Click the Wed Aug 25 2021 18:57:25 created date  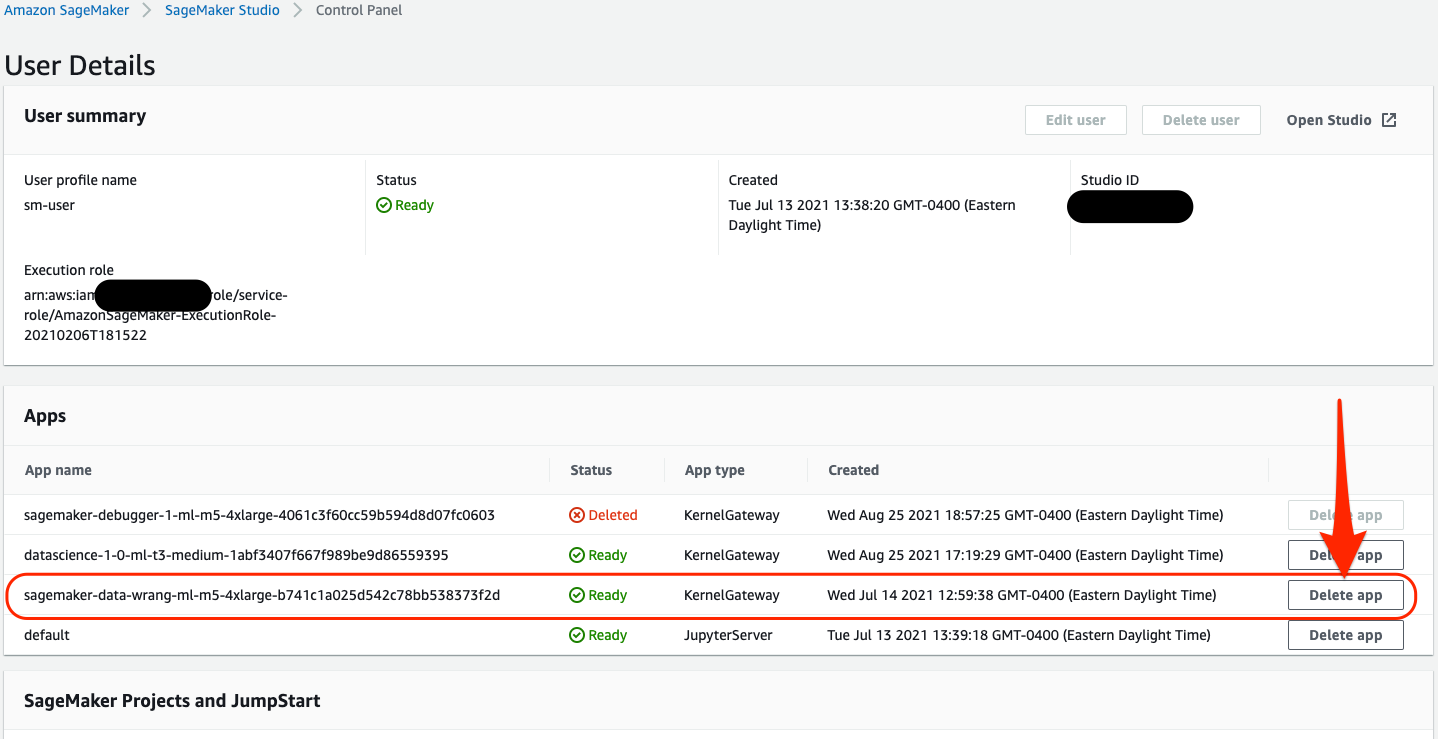(1025, 515)
